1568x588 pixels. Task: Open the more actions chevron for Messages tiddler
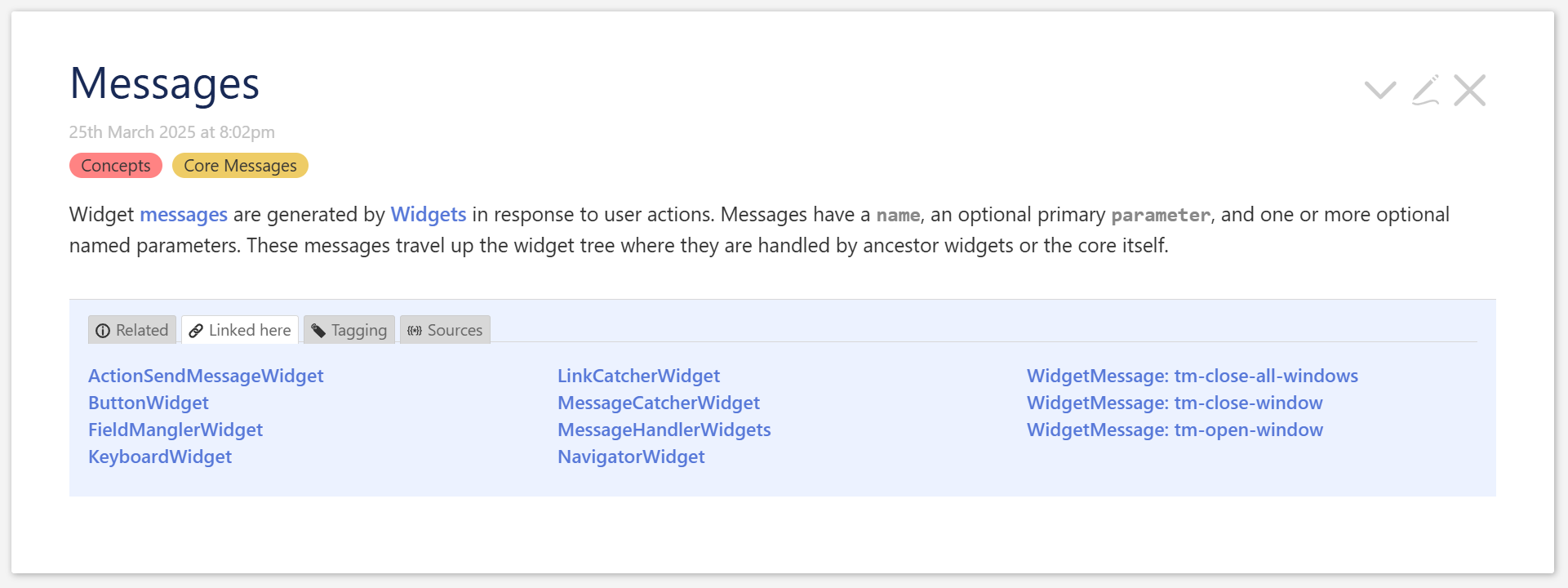coord(1380,90)
